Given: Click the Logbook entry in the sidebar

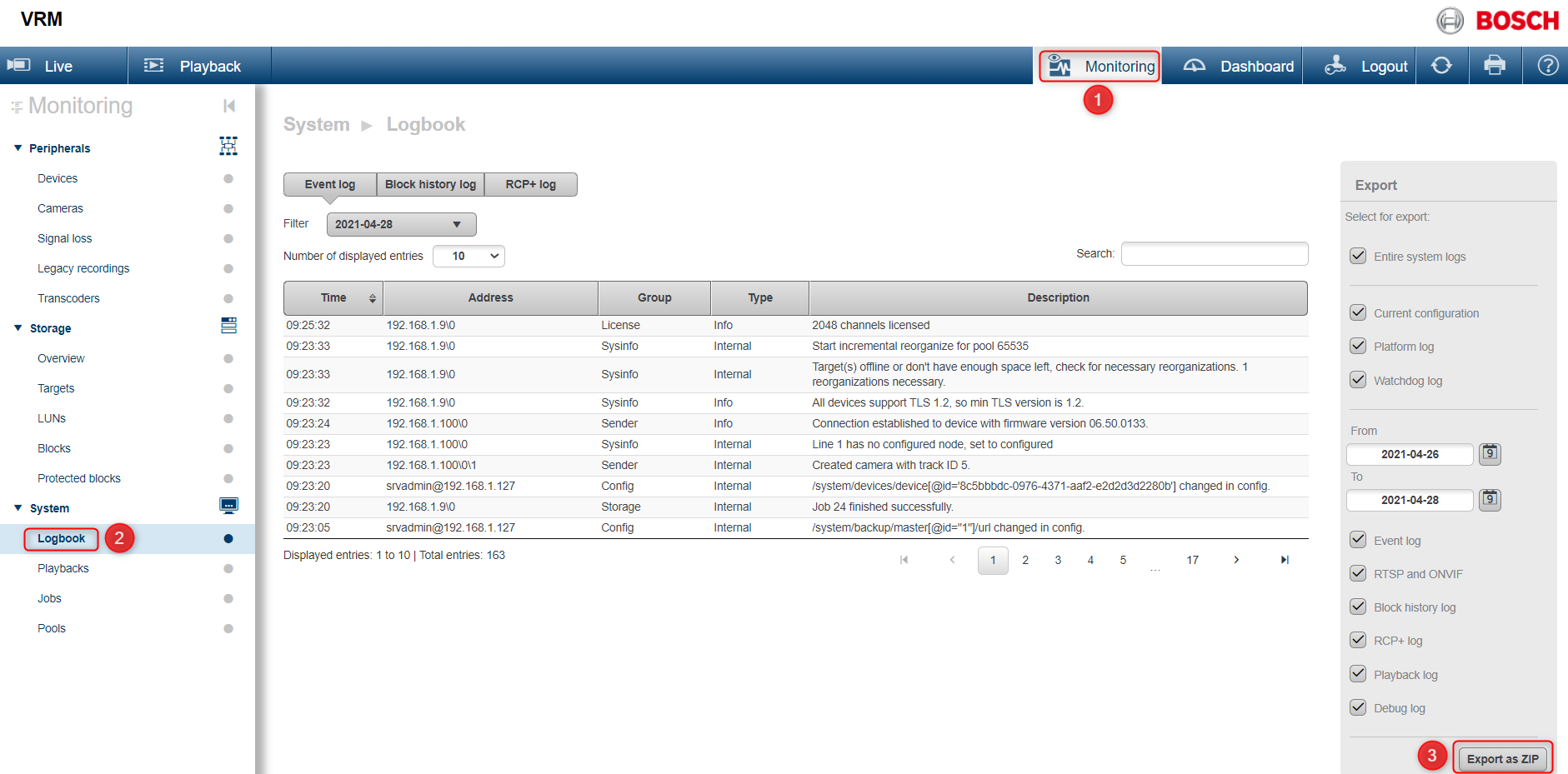Looking at the screenshot, I should (61, 538).
